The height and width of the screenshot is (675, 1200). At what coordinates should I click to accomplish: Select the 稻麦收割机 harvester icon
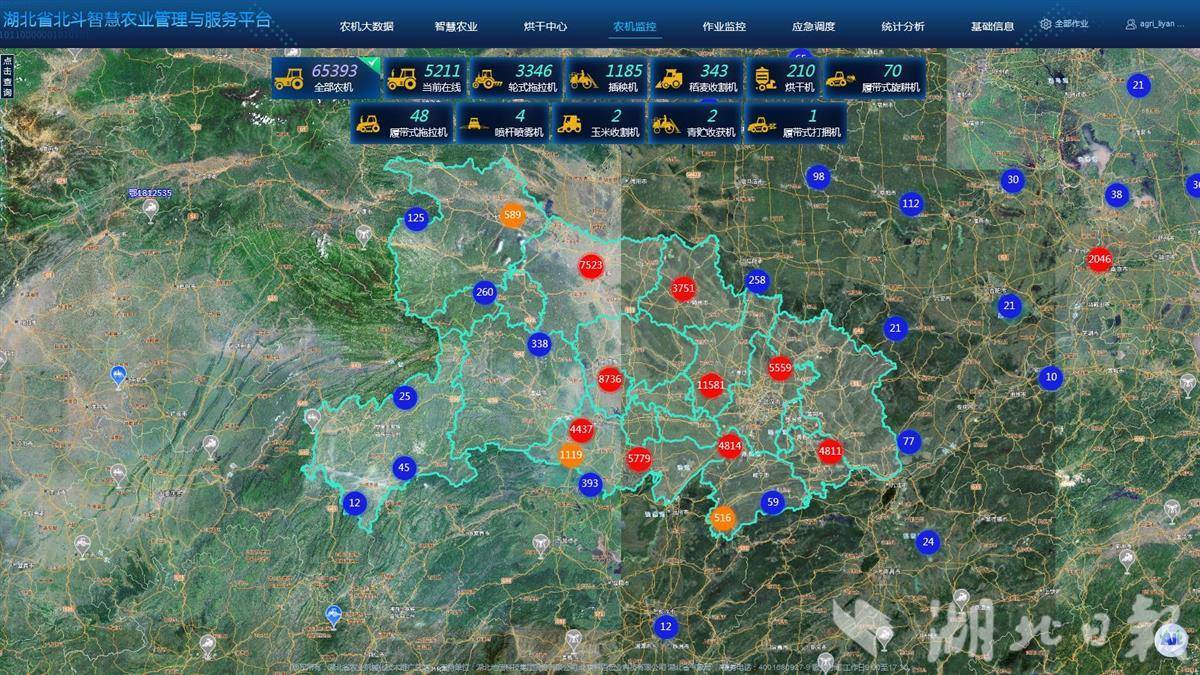(669, 78)
